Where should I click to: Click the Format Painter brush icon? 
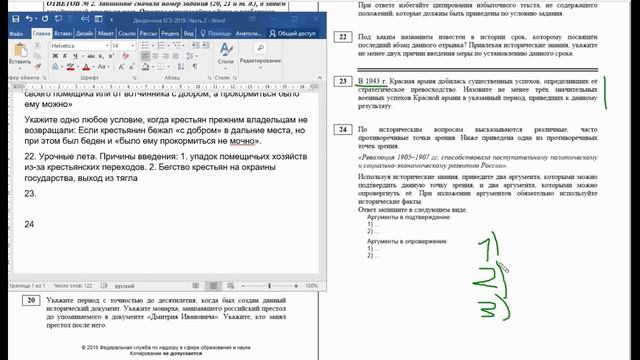[38, 66]
